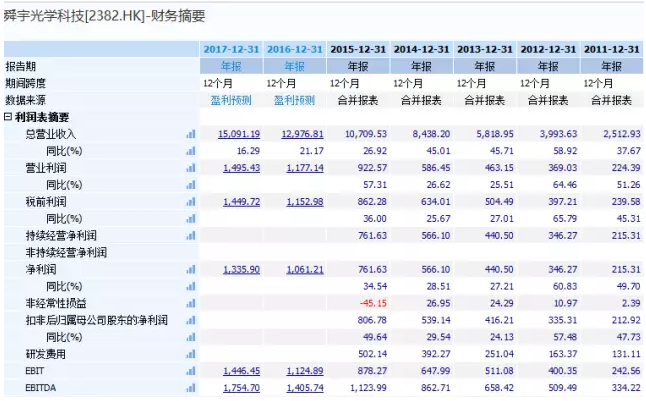Open 年报 link under 2017-12-31

(231, 66)
